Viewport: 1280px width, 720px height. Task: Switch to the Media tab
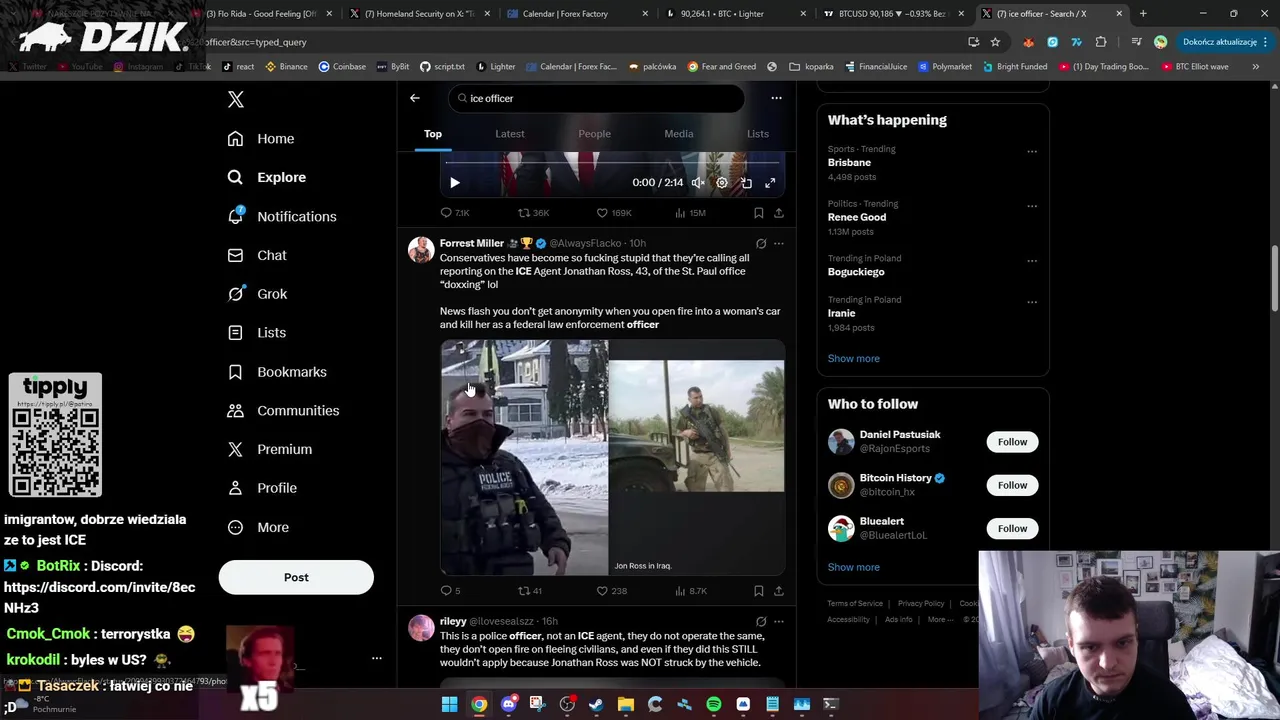pyautogui.click(x=679, y=134)
